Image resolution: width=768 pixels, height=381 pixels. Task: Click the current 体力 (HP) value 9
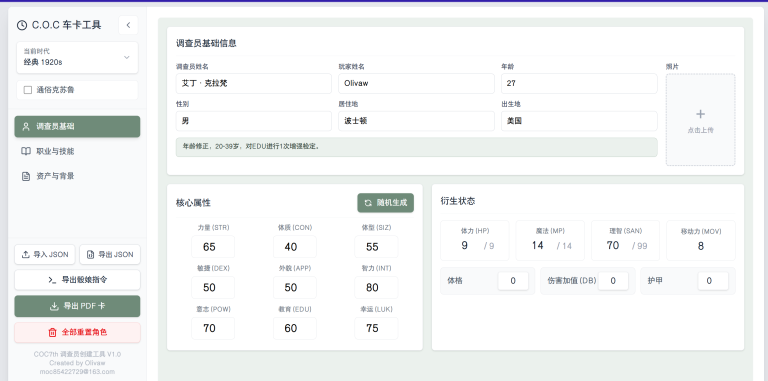tap(464, 245)
